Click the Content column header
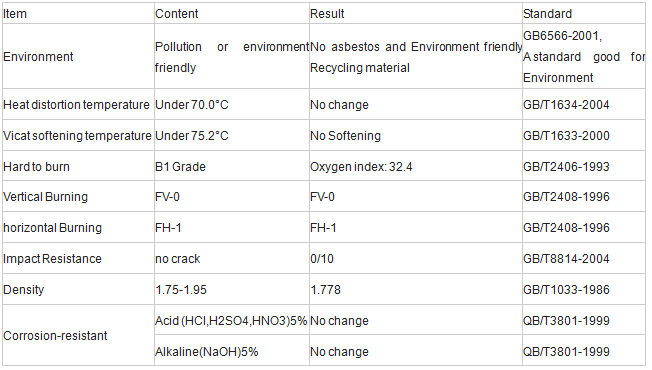 (177, 14)
